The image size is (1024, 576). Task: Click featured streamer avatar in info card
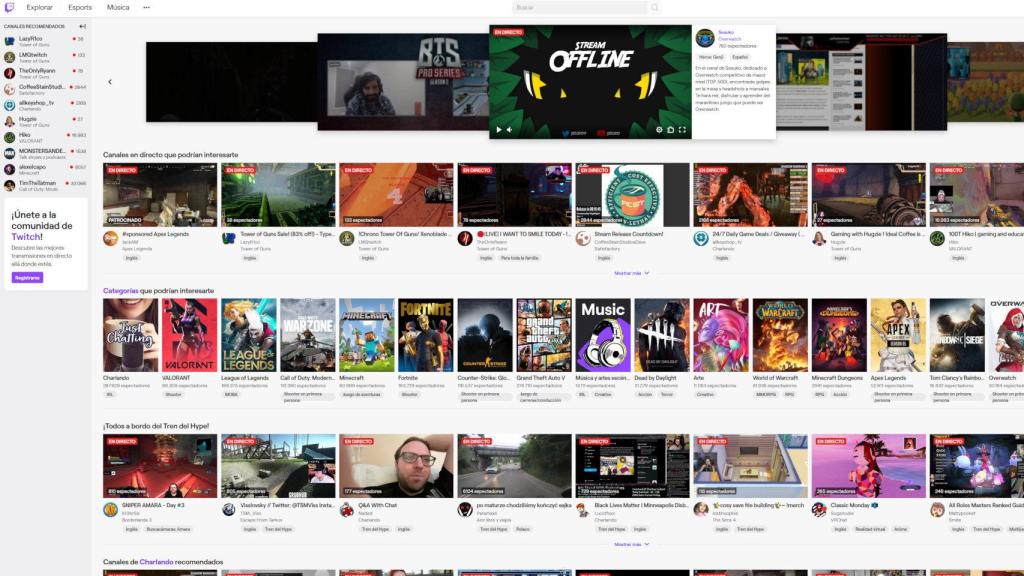point(705,38)
